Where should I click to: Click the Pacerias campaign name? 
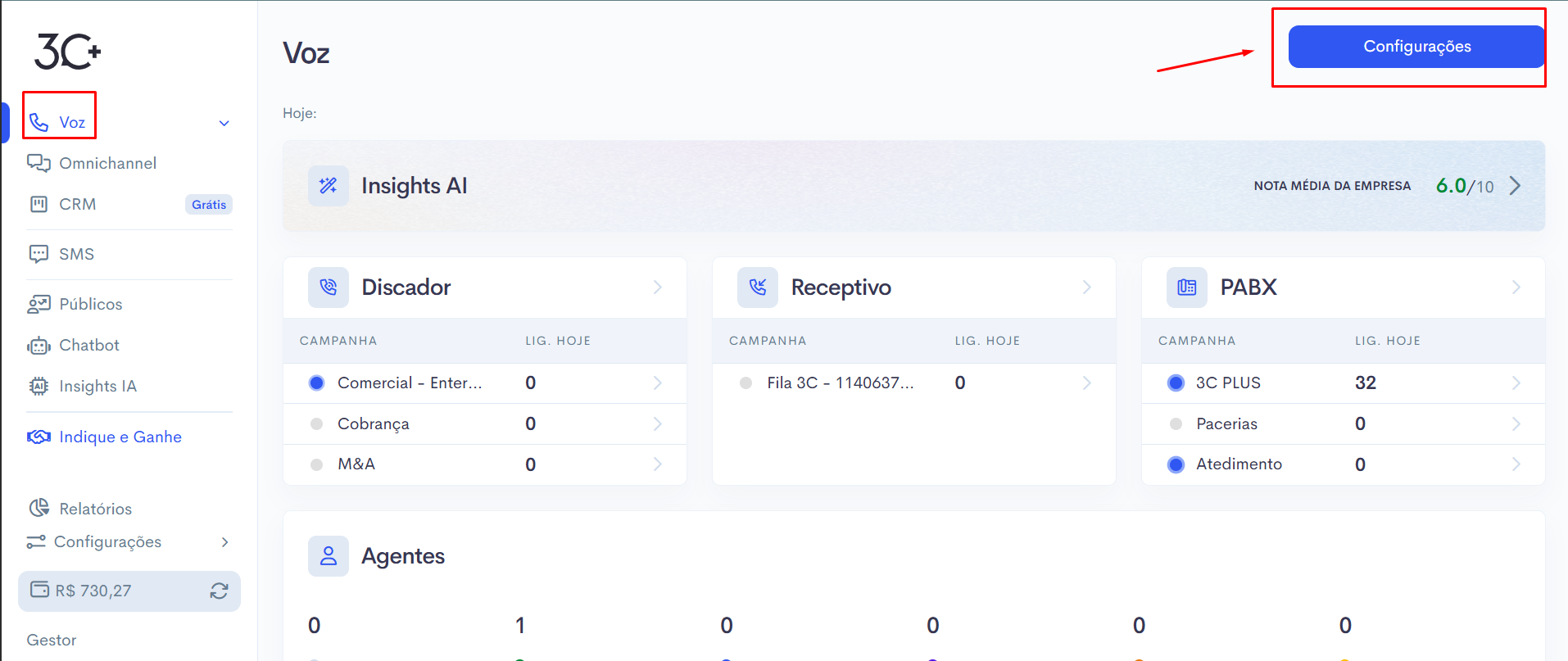coord(1226,423)
